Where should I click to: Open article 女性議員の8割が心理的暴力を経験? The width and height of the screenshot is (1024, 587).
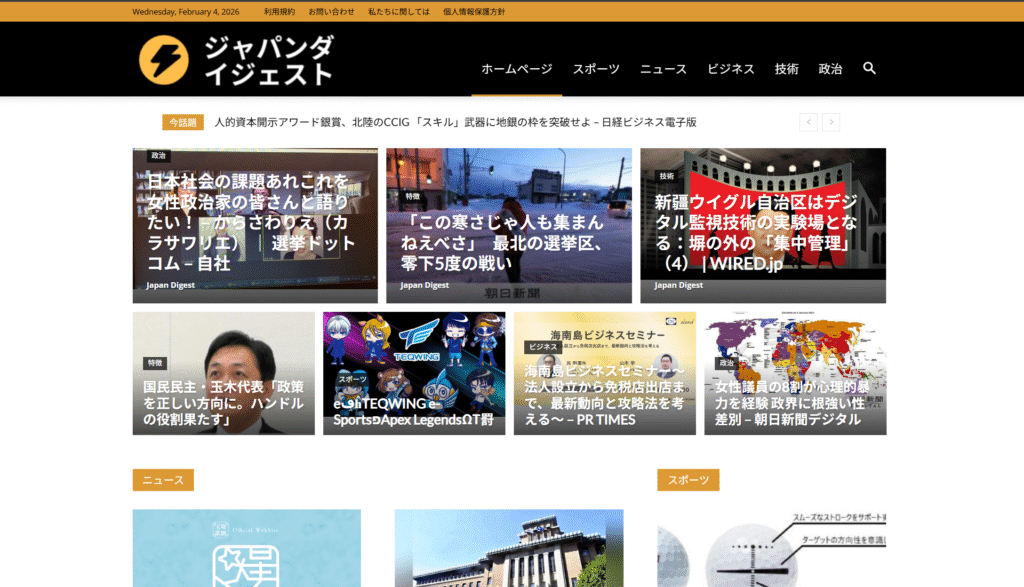tap(792, 403)
